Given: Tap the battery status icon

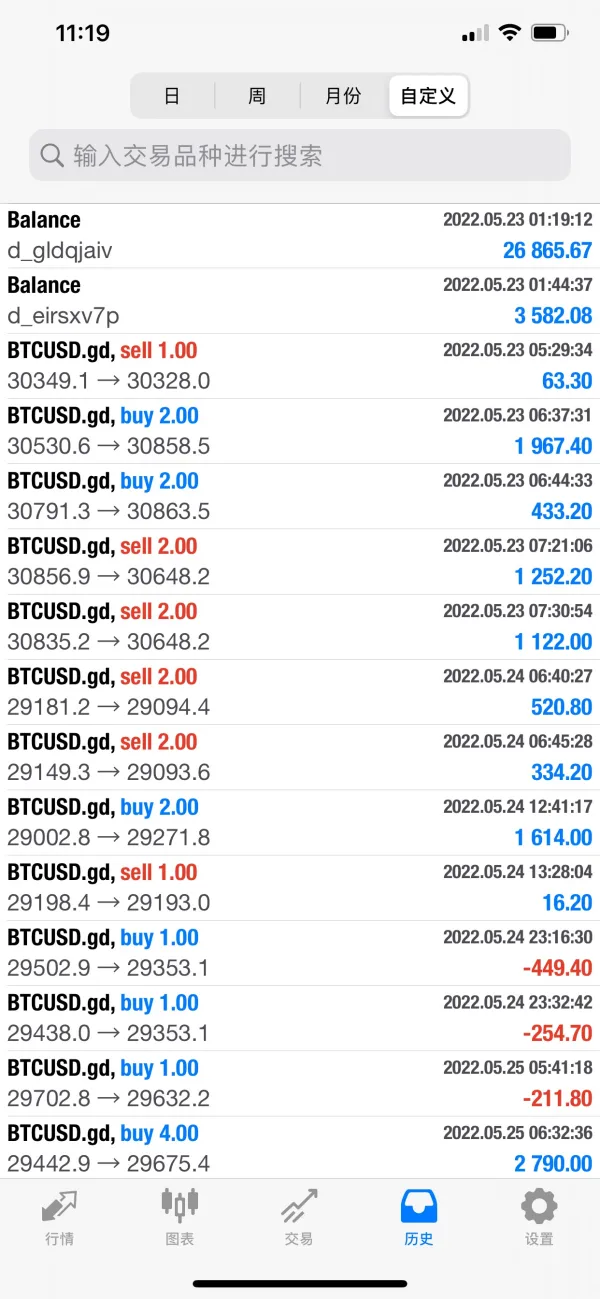Looking at the screenshot, I should [x=549, y=33].
